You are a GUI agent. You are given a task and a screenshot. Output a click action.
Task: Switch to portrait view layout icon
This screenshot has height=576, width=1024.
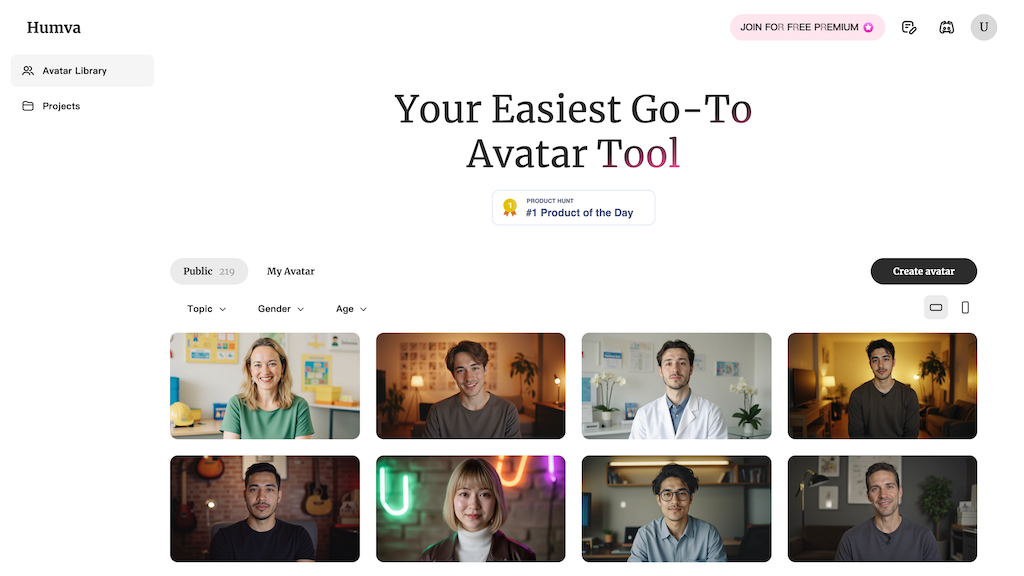965,308
